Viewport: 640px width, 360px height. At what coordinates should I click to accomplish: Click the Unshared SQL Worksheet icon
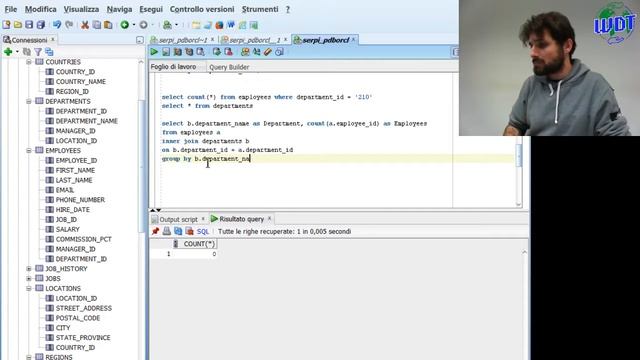(x=245, y=52)
